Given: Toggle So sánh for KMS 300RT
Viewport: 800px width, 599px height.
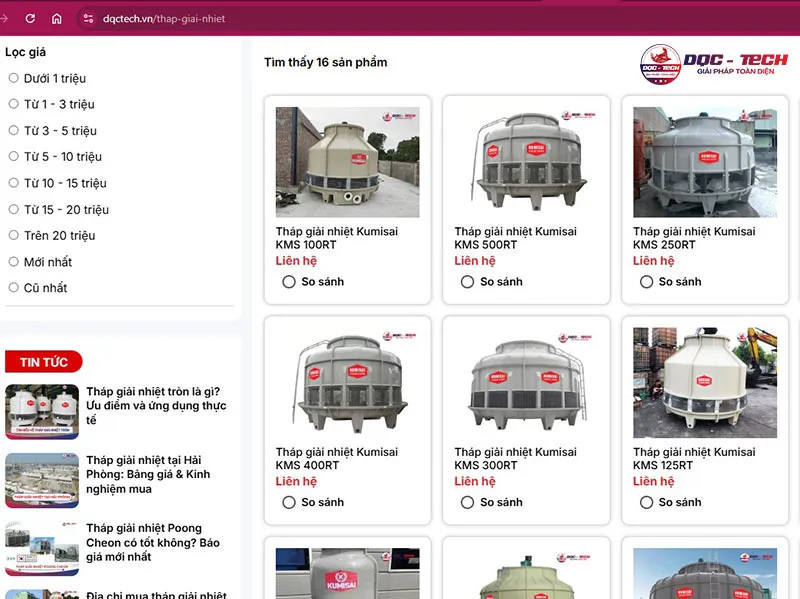Looking at the screenshot, I should pyautogui.click(x=467, y=503).
